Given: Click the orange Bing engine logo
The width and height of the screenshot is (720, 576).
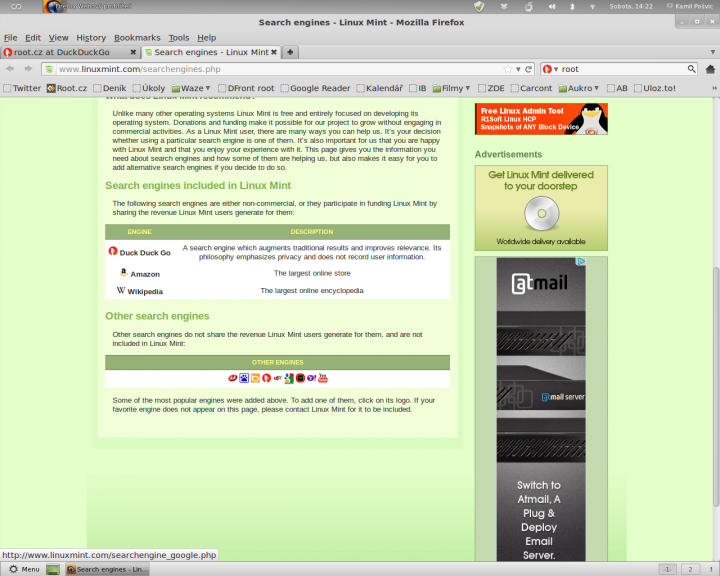Looking at the screenshot, I should pos(255,378).
